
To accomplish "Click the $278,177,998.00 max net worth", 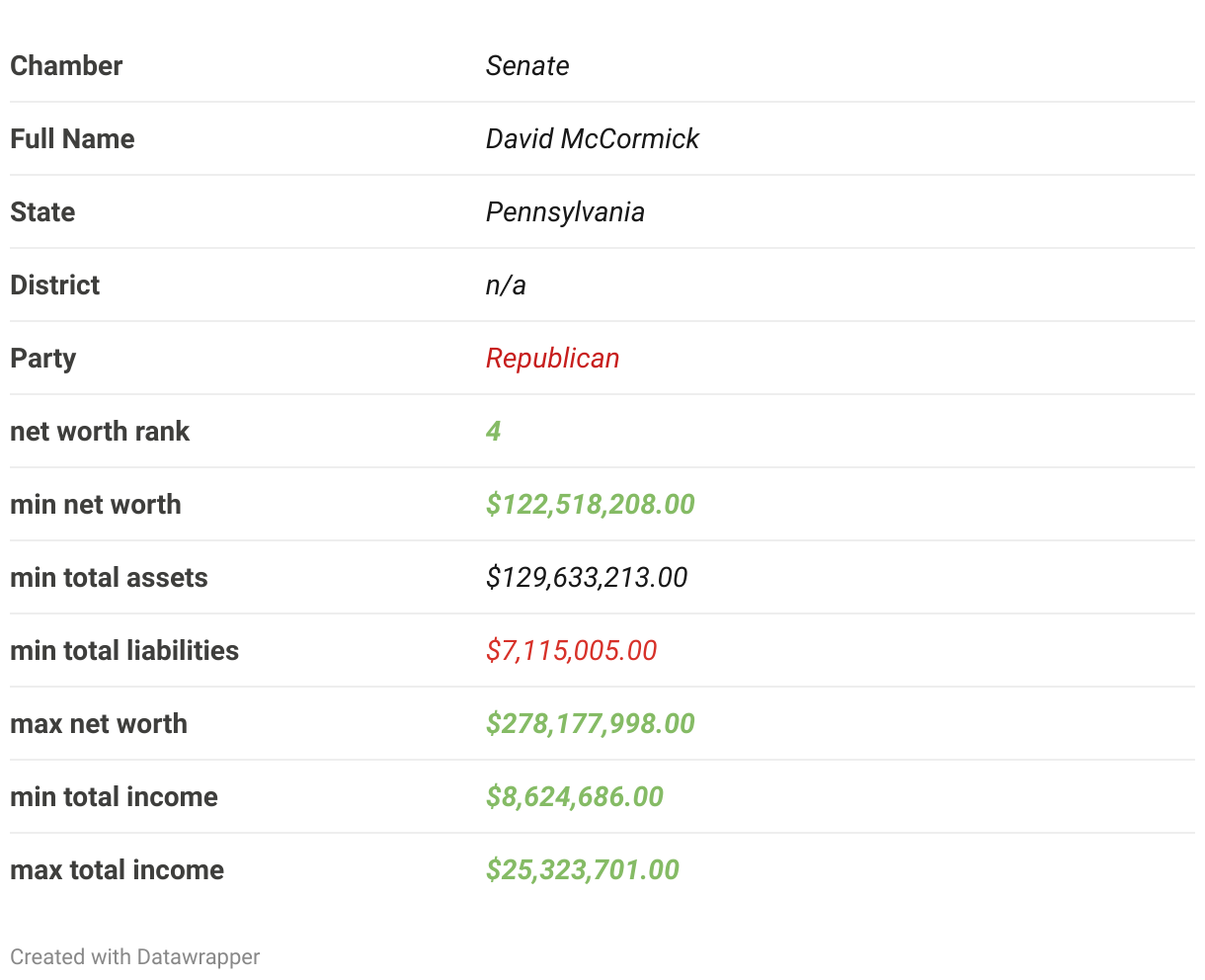I will pos(591,723).
